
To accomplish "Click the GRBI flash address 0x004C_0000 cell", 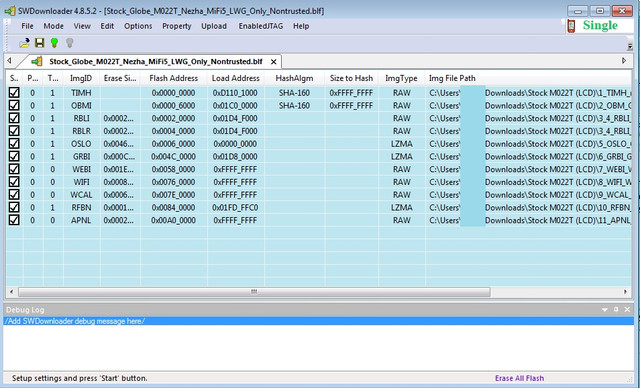I will tap(173, 157).
